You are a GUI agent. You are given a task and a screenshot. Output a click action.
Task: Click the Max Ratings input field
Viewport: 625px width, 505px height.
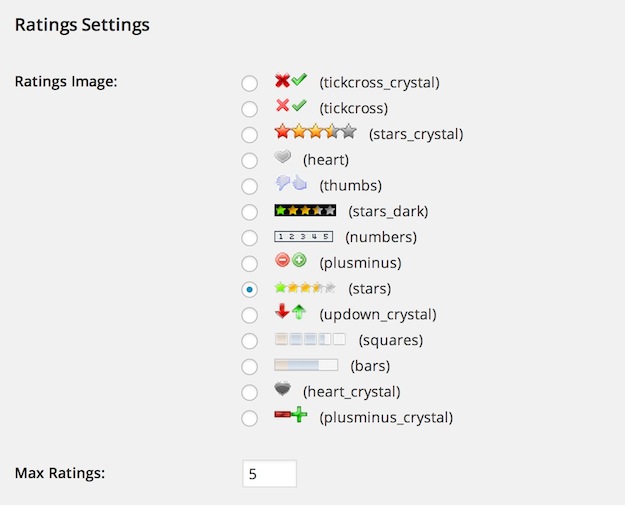click(x=269, y=474)
